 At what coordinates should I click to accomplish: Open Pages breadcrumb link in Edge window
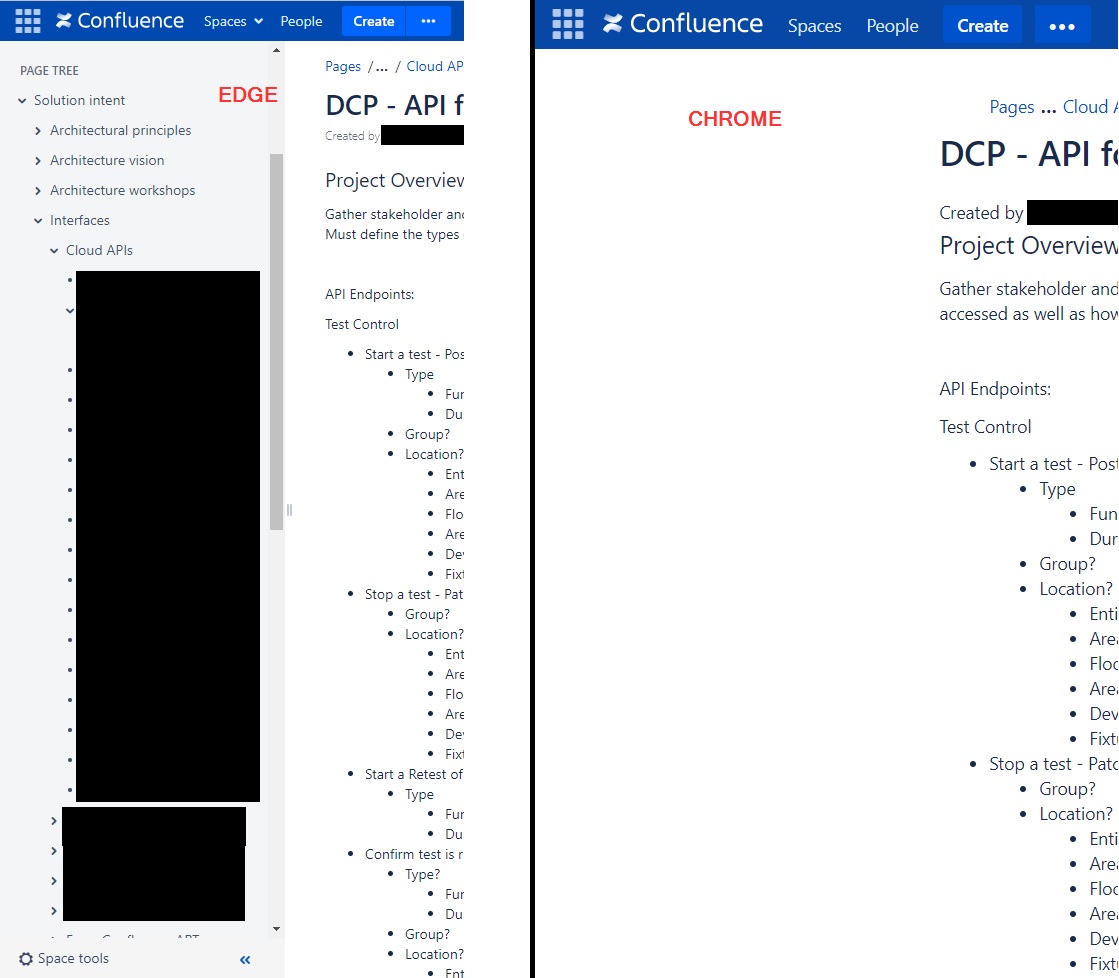point(343,66)
